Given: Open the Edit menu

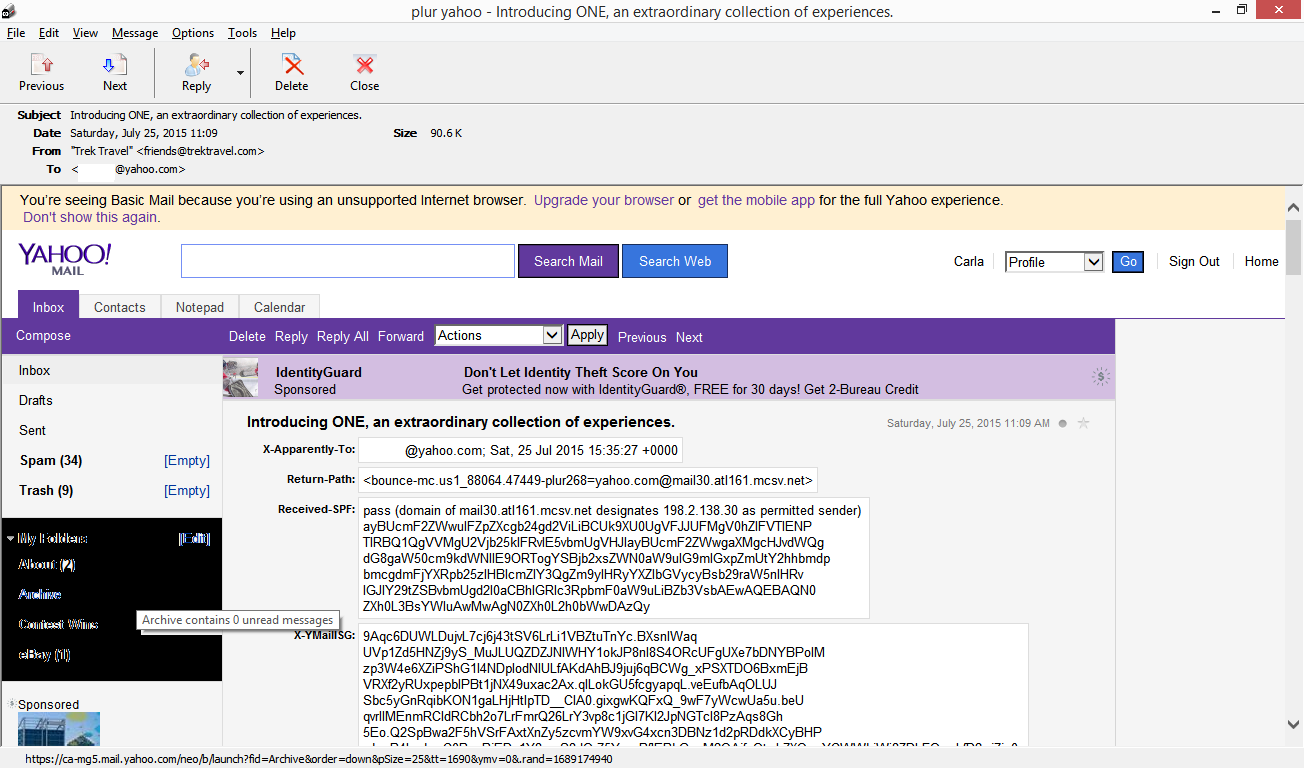Looking at the screenshot, I should point(49,33).
